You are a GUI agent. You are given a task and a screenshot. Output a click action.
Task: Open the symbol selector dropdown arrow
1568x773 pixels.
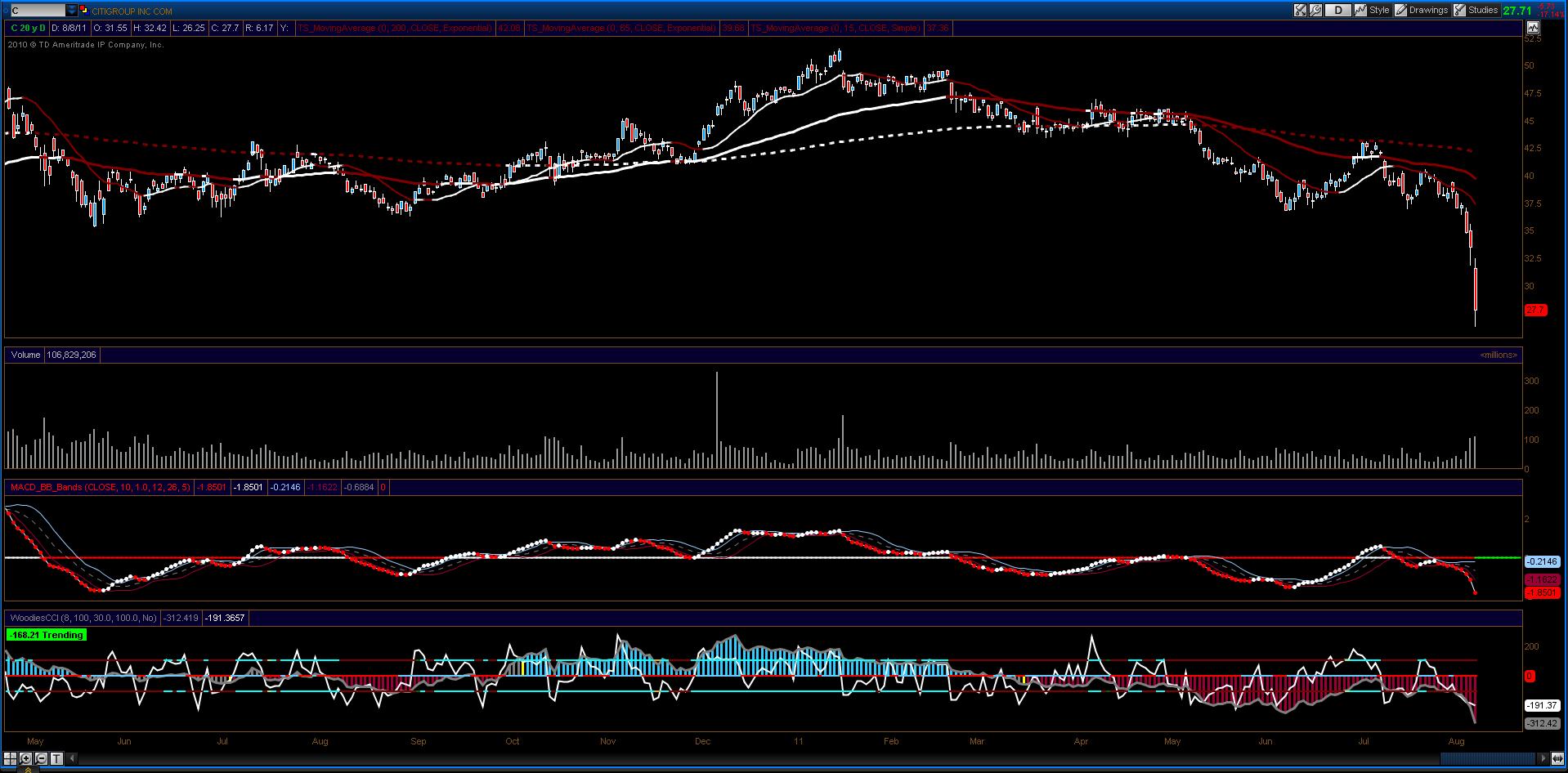[71, 11]
